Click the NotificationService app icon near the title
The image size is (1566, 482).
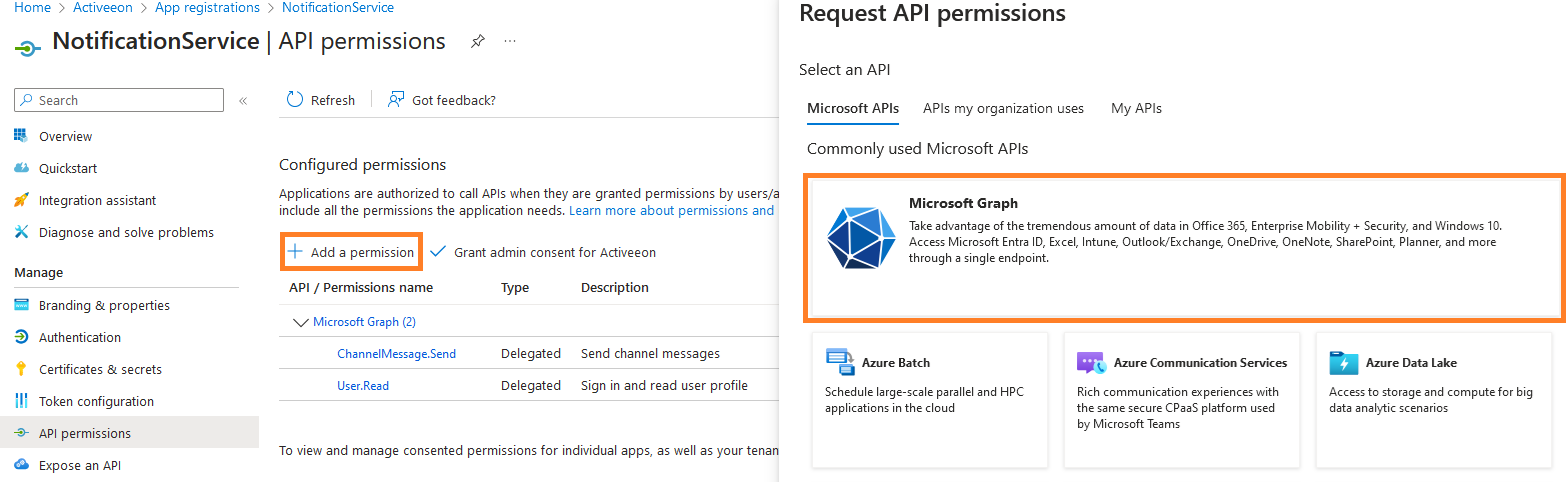[x=28, y=46]
